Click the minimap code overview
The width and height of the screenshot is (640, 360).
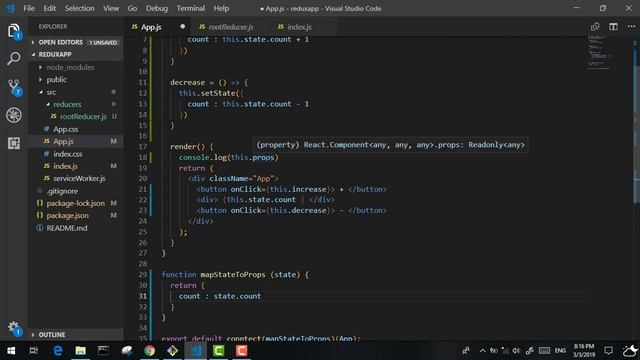[600, 53]
